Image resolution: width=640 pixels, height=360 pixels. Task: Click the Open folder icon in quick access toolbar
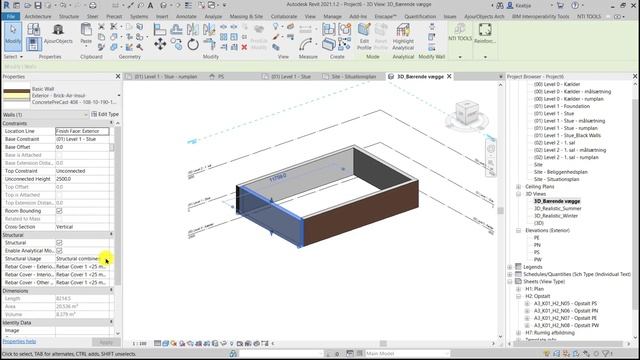tap(27, 5)
